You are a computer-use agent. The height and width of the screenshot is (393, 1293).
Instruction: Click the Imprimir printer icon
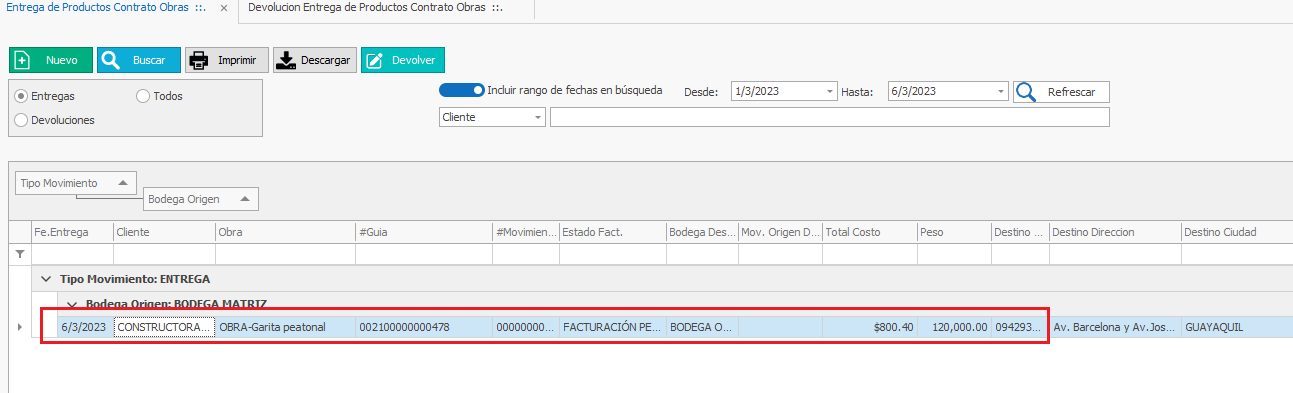click(198, 60)
